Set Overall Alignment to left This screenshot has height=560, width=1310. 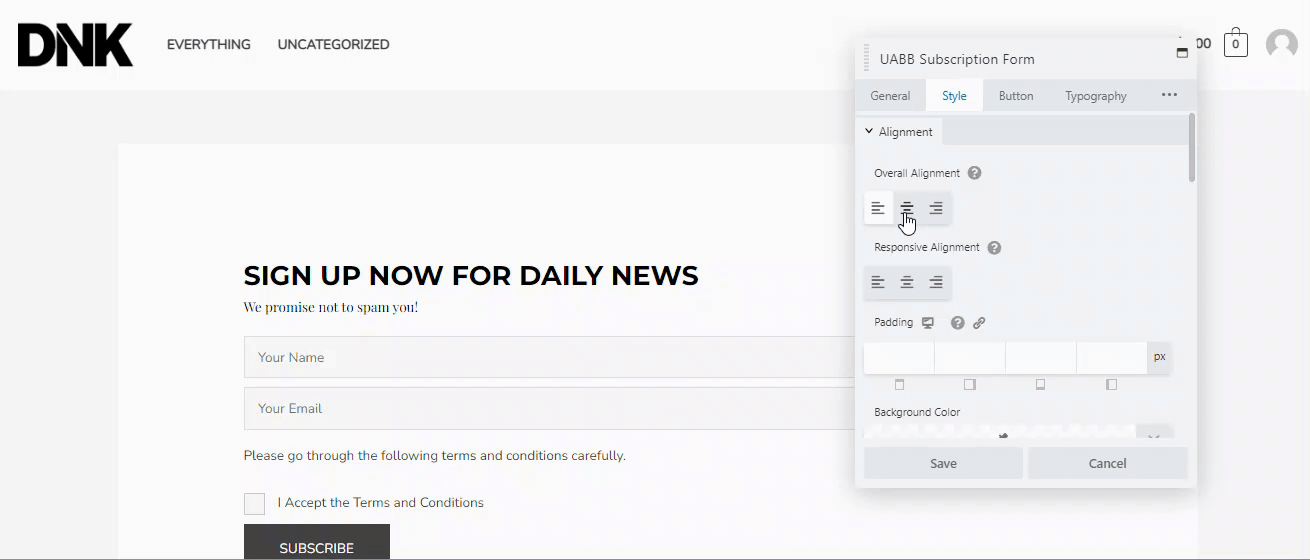point(878,208)
